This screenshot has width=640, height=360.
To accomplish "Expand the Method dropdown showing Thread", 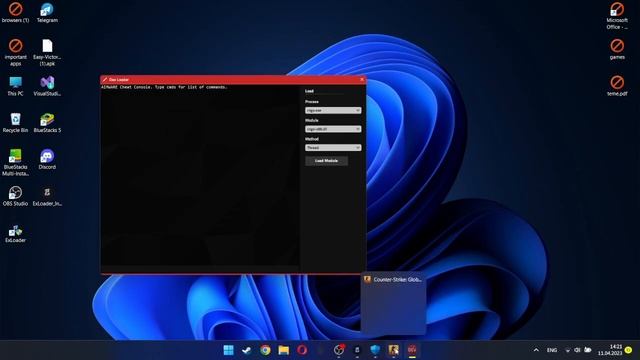I will (x=333, y=148).
